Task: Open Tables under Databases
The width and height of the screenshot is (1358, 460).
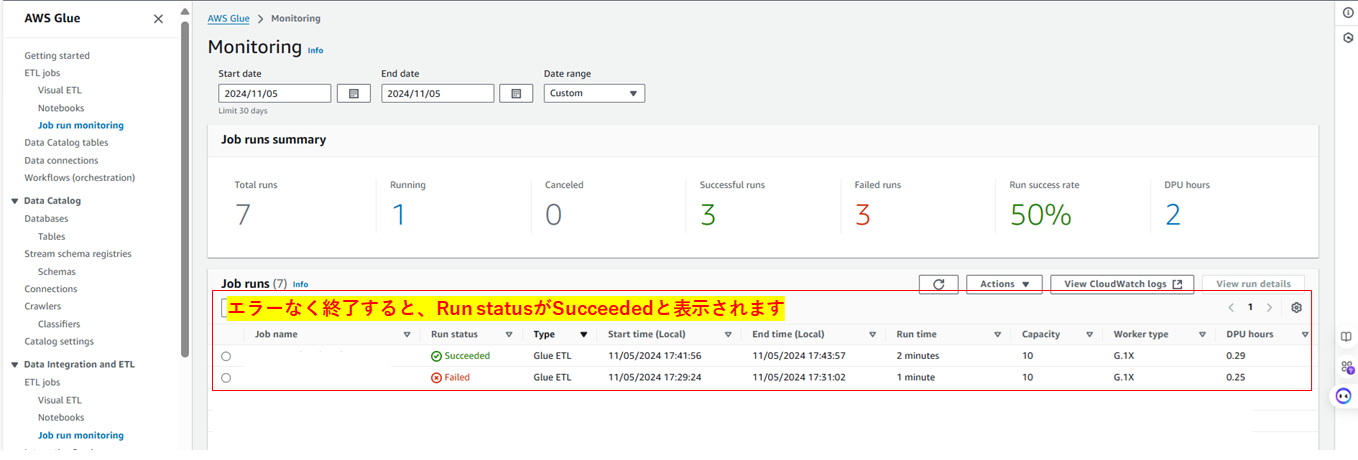Action: (x=51, y=237)
